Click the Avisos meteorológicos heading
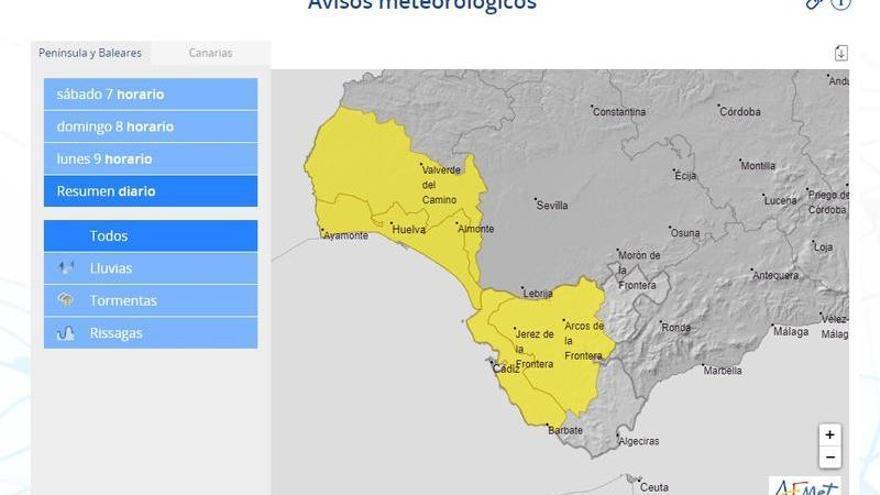The image size is (880, 495). [x=422, y=5]
